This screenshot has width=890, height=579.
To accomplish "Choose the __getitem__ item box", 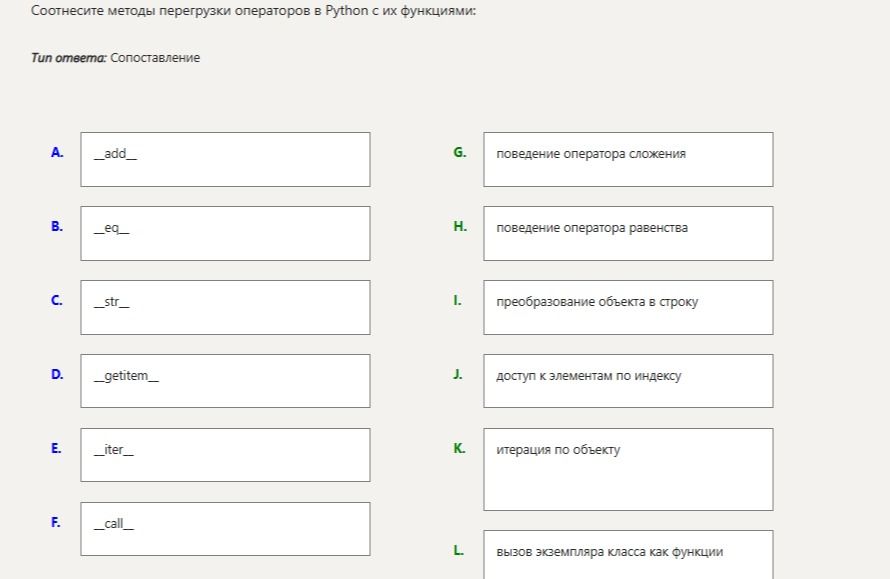I will [225, 381].
